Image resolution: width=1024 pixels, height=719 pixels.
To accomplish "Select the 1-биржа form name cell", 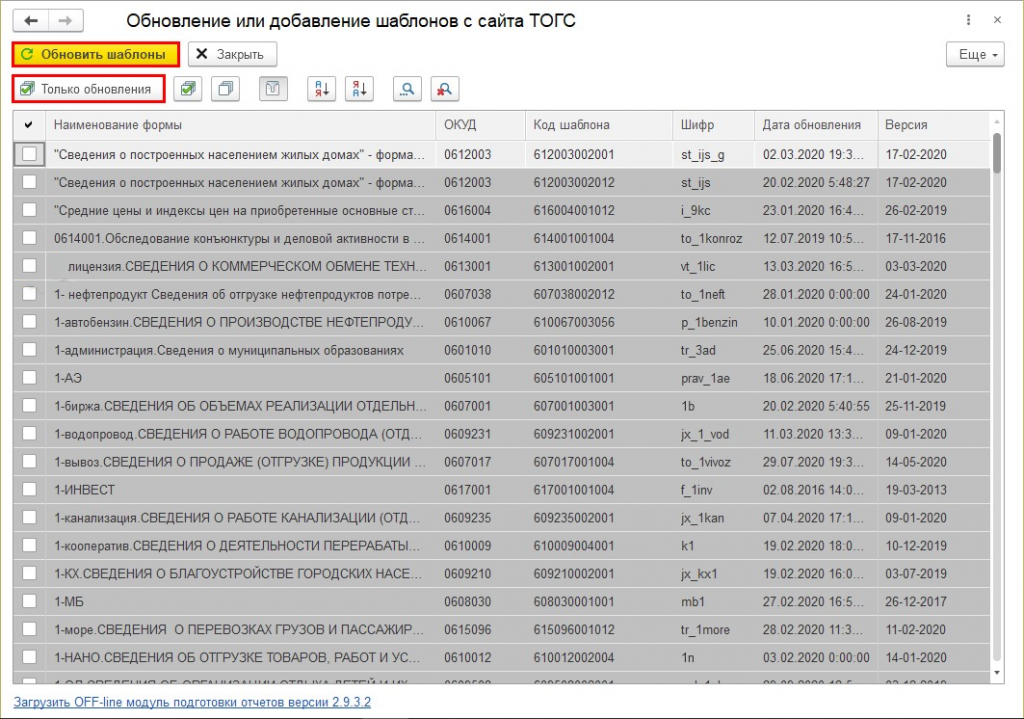I will tap(240, 406).
